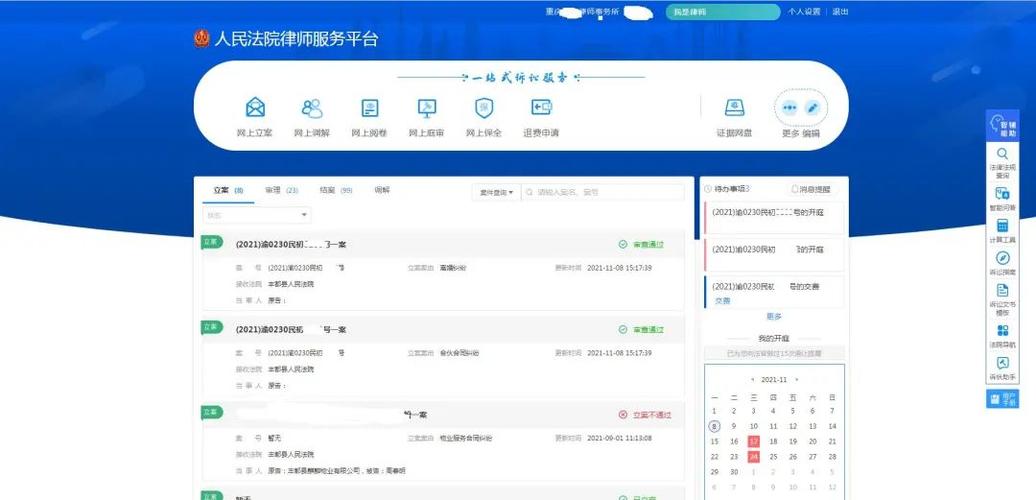Open second to-do 开庭 reminder item
The width and height of the screenshot is (1036, 500).
coord(774,254)
